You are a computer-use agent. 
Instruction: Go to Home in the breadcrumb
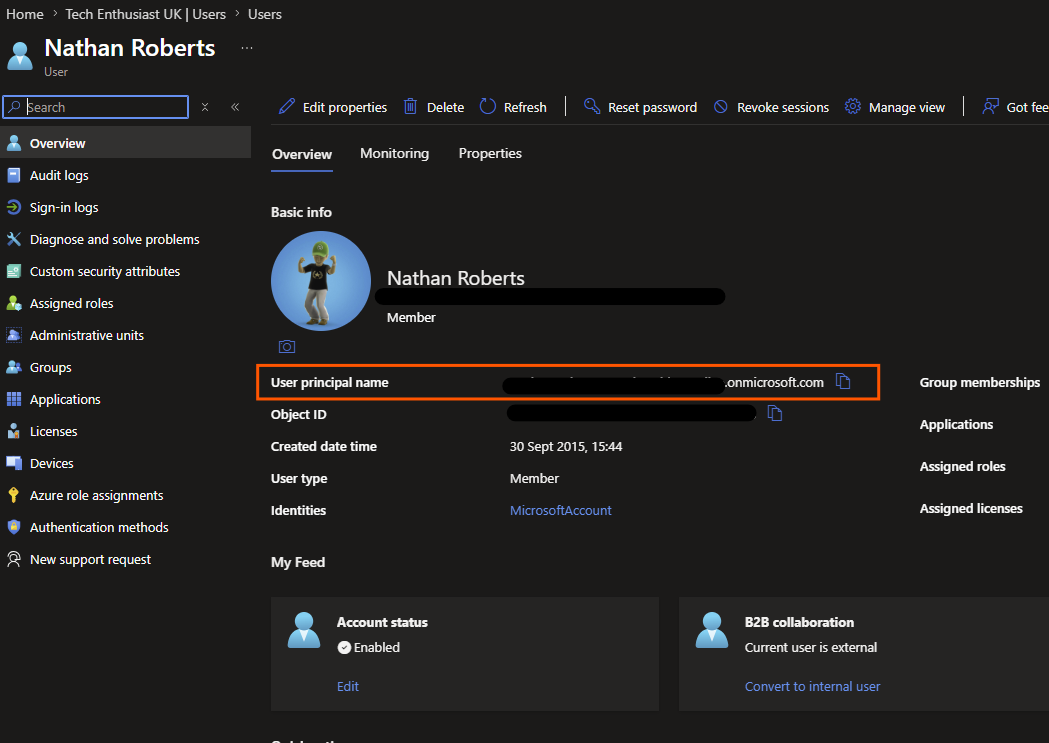pos(25,14)
